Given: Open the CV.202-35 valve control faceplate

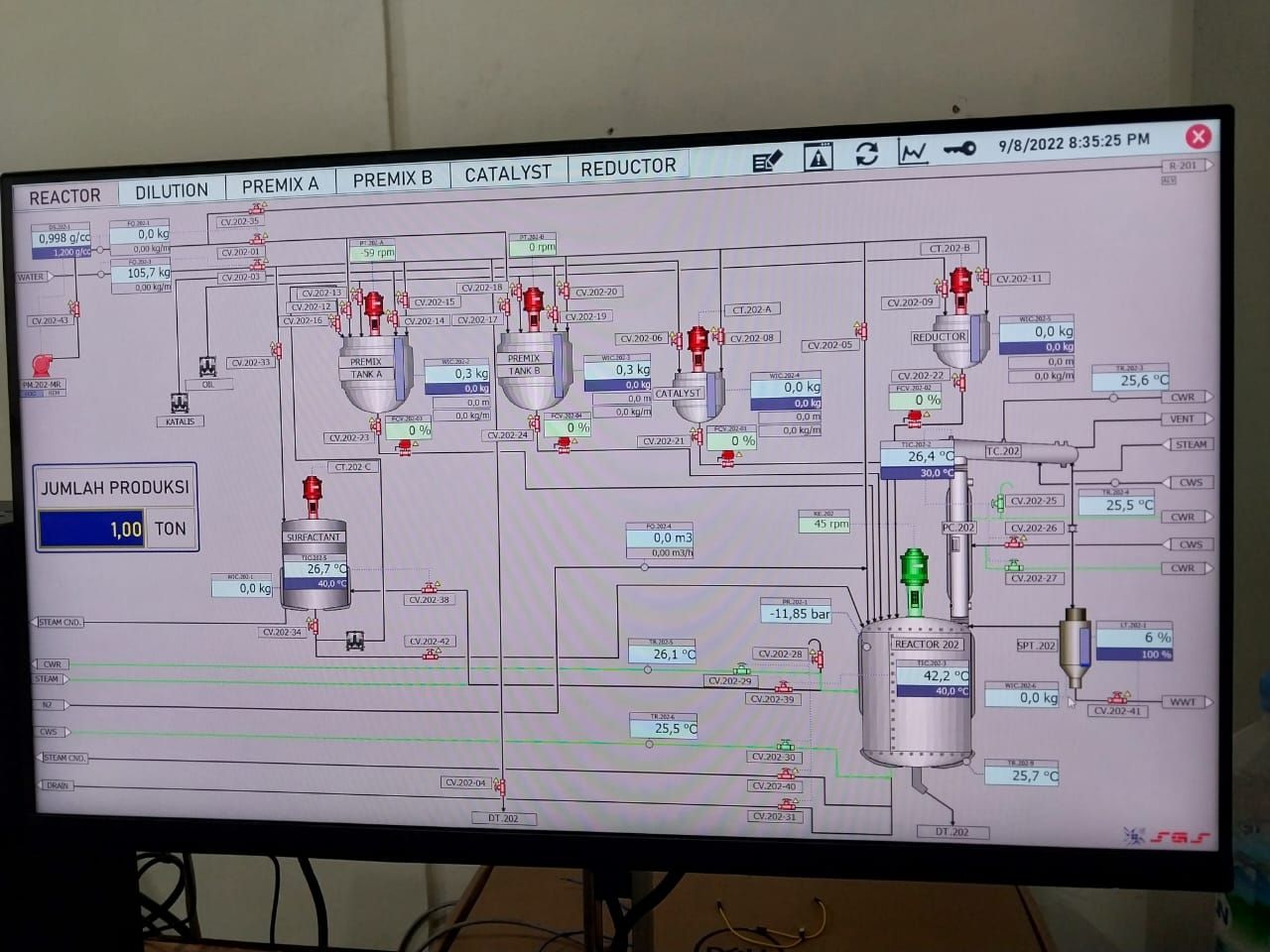Looking at the screenshot, I should [x=256, y=210].
